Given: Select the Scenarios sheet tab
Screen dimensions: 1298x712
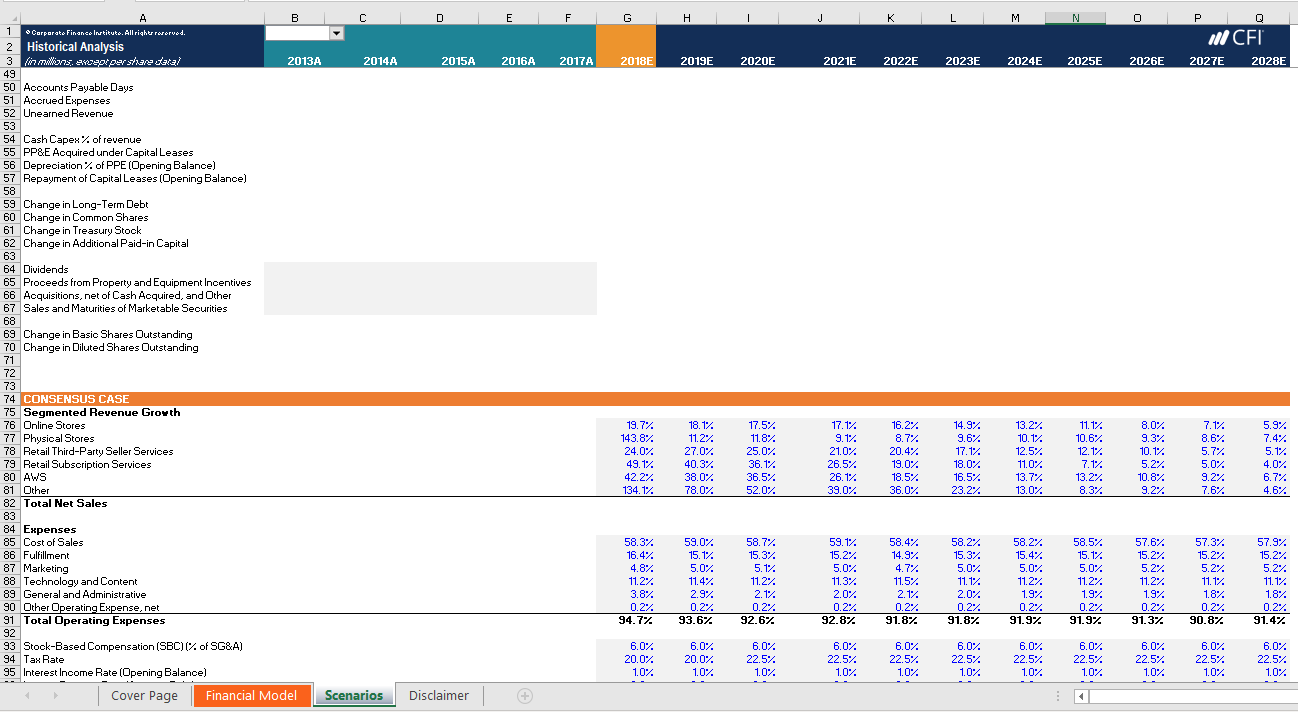Looking at the screenshot, I should tap(354, 695).
